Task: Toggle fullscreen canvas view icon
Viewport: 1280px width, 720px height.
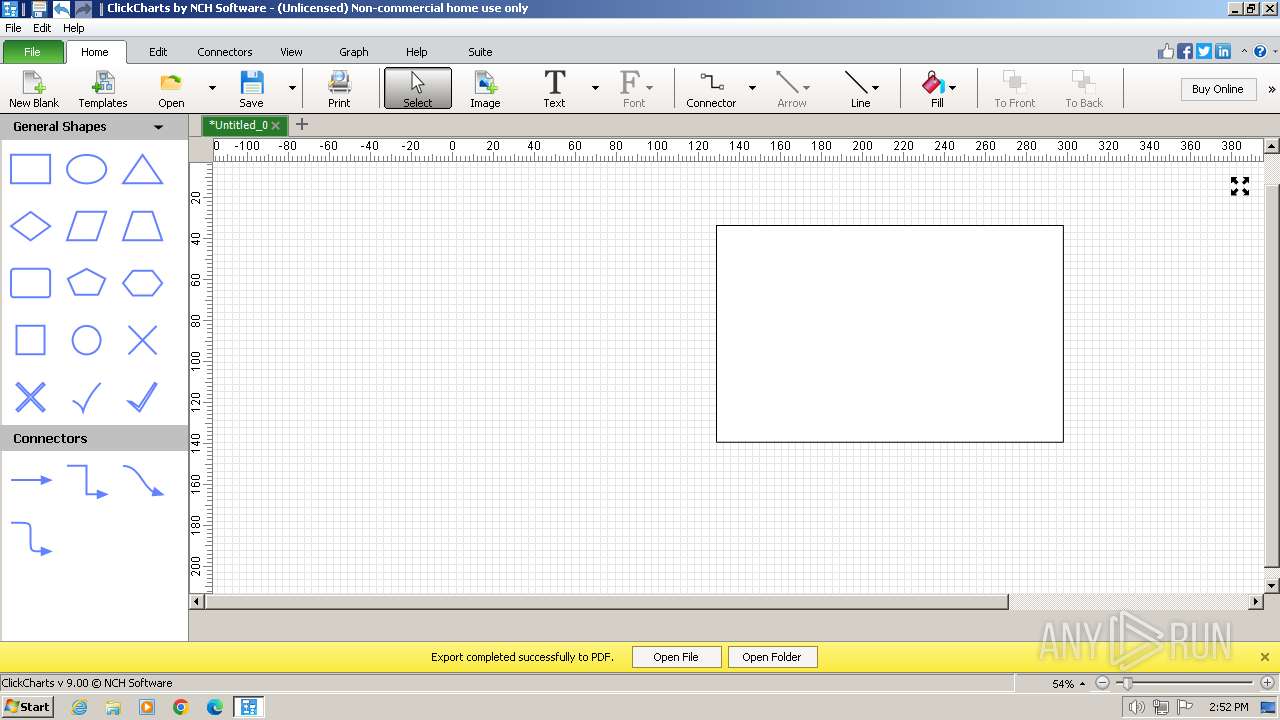Action: (1240, 186)
